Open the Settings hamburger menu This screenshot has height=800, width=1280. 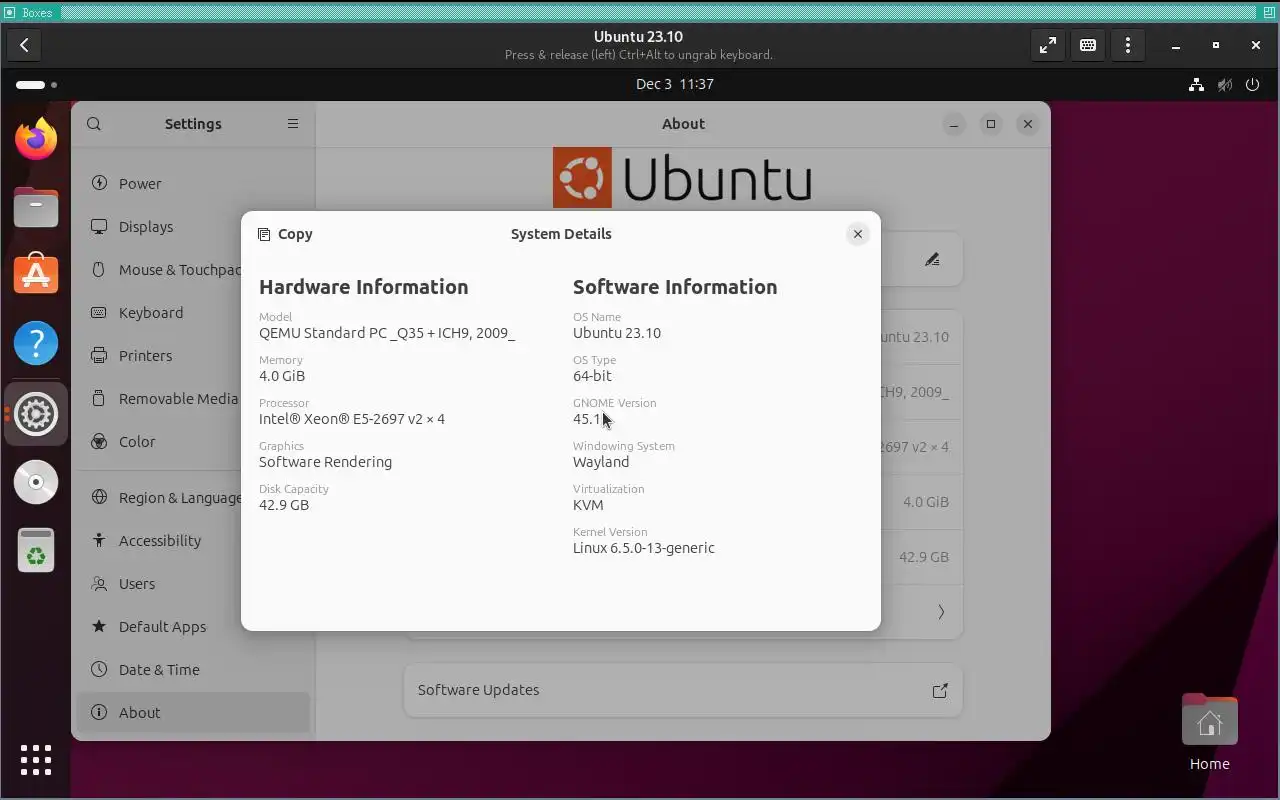click(x=293, y=124)
